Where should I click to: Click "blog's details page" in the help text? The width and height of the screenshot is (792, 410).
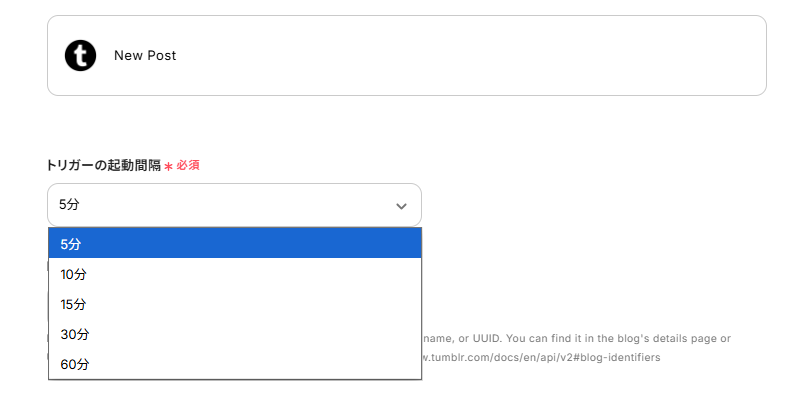coord(662,338)
